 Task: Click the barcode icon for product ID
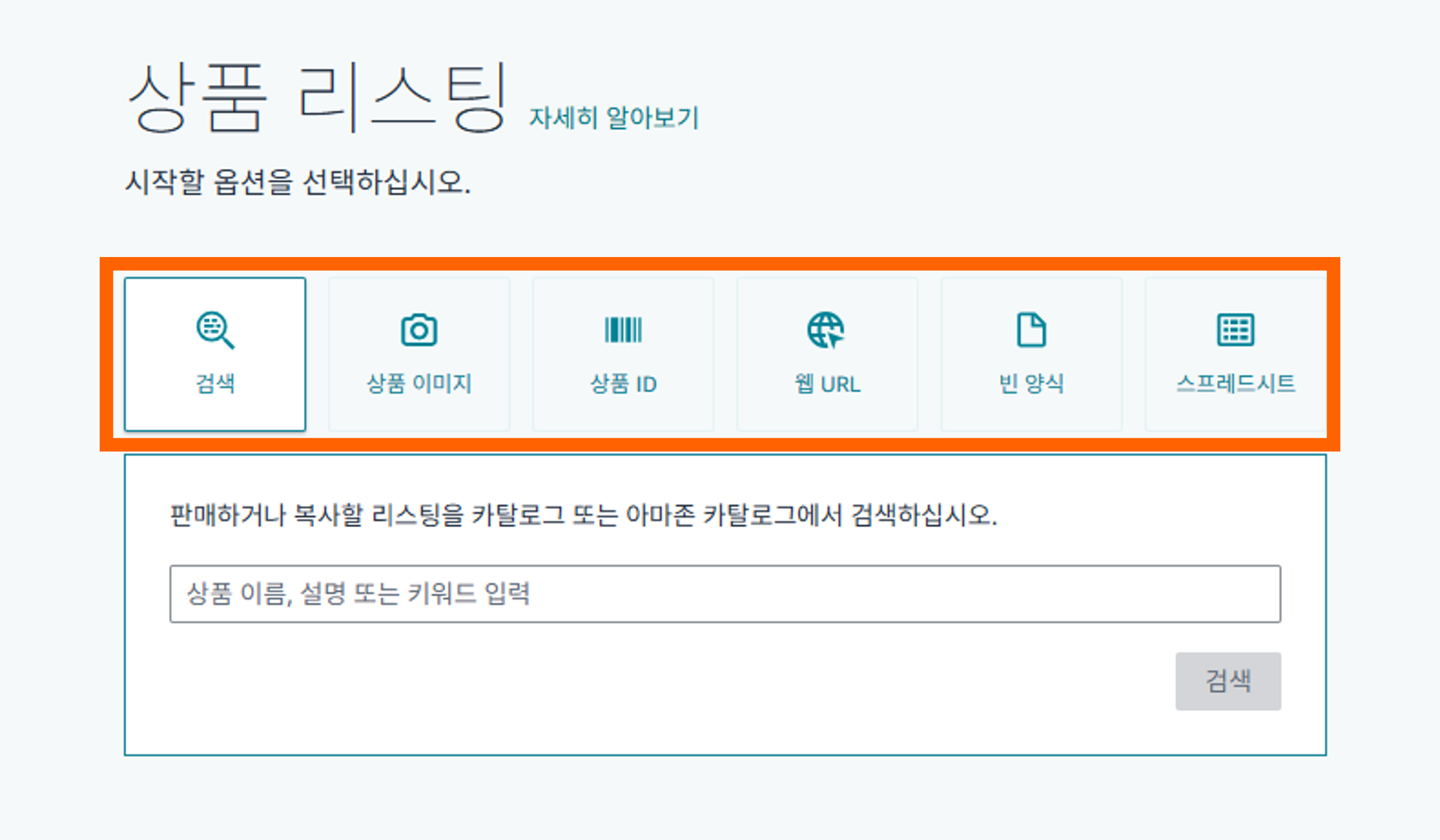coord(623,330)
